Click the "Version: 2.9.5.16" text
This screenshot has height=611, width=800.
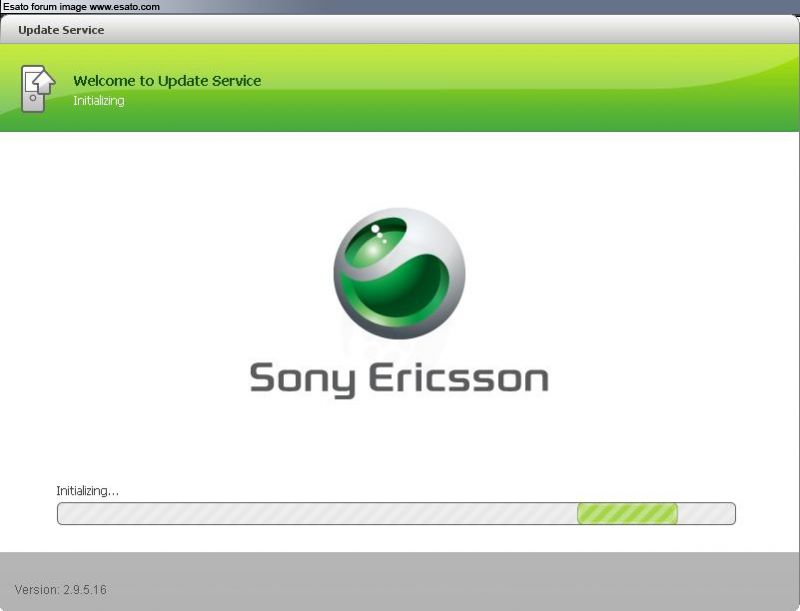[x=61, y=590]
